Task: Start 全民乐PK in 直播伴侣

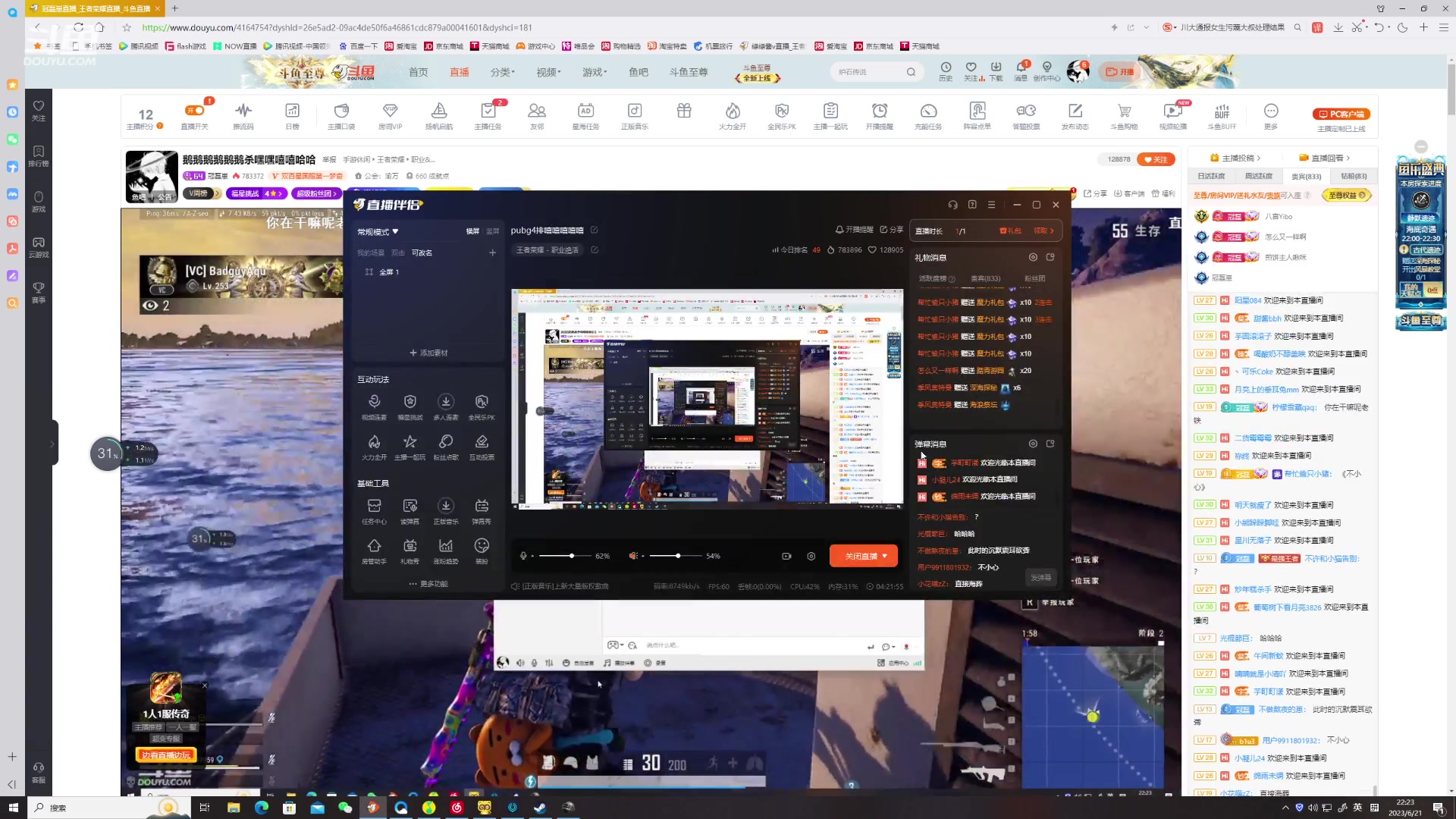Action: [482, 406]
